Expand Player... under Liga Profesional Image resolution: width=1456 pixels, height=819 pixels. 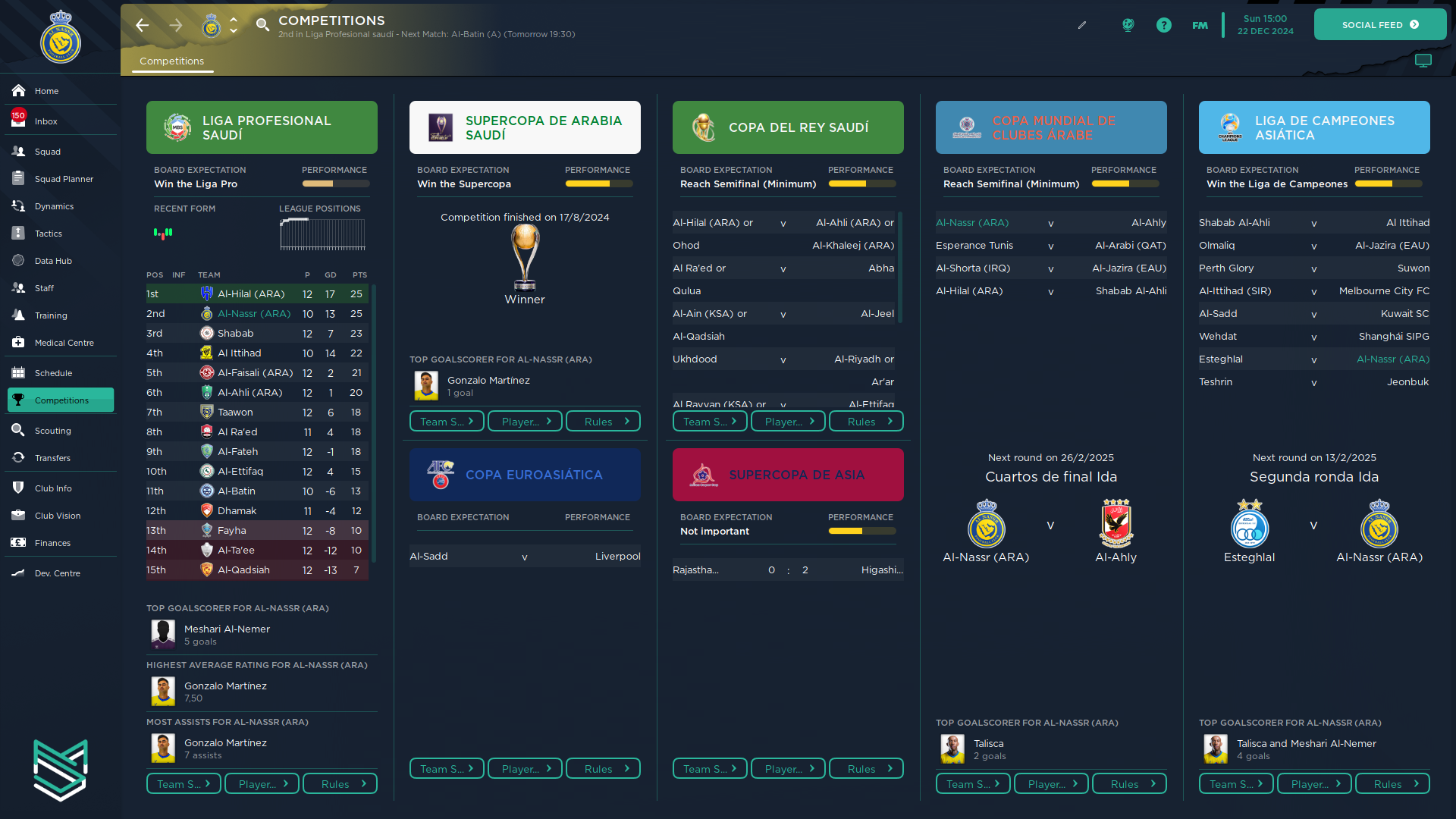[x=262, y=784]
